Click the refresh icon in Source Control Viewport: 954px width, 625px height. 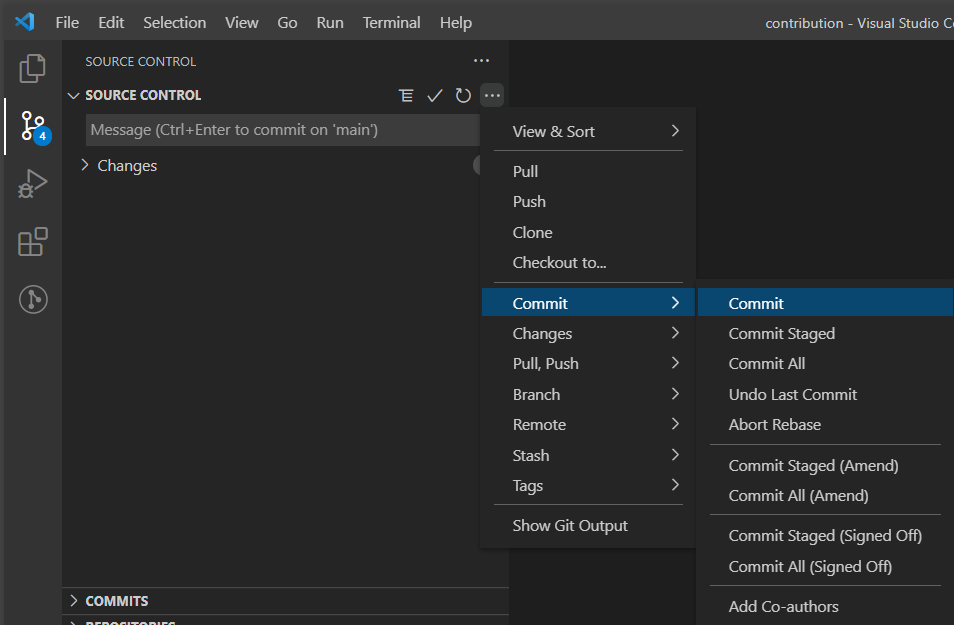(x=463, y=96)
